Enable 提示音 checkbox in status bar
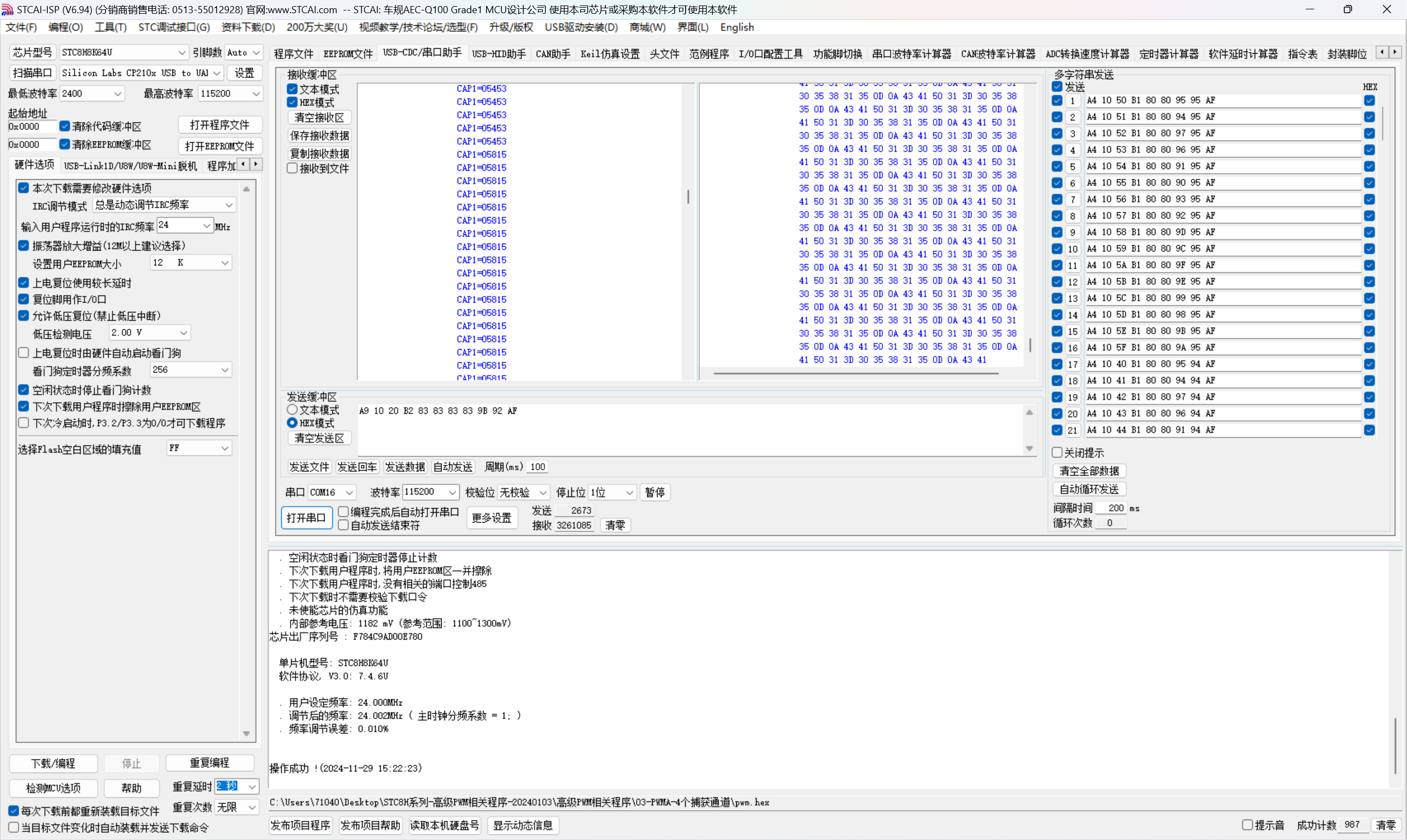Image resolution: width=1407 pixels, height=840 pixels. point(1247,825)
